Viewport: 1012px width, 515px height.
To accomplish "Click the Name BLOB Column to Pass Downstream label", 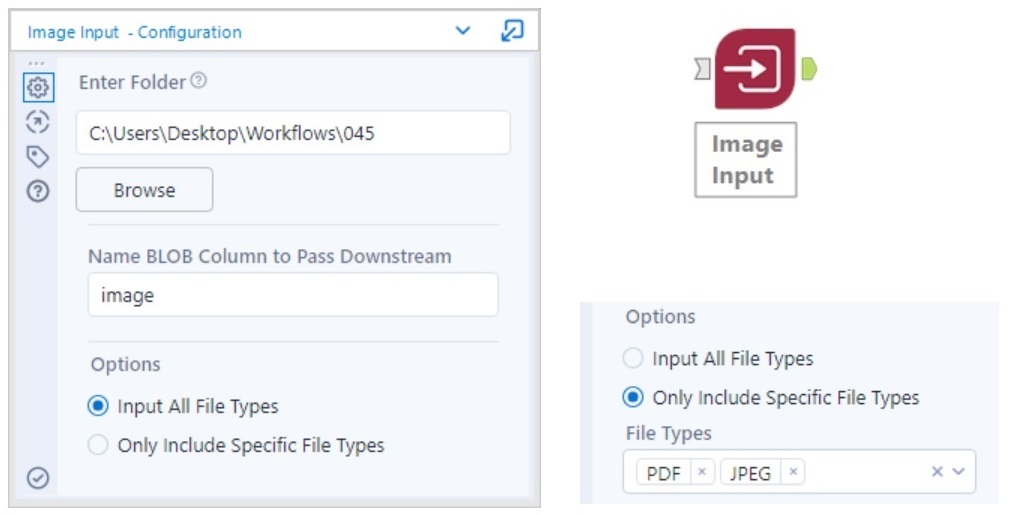I will 270,256.
